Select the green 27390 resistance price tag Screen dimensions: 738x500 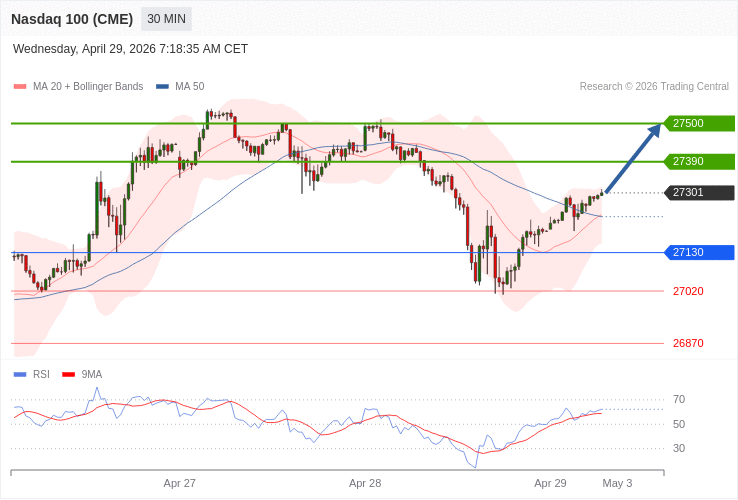click(x=699, y=161)
